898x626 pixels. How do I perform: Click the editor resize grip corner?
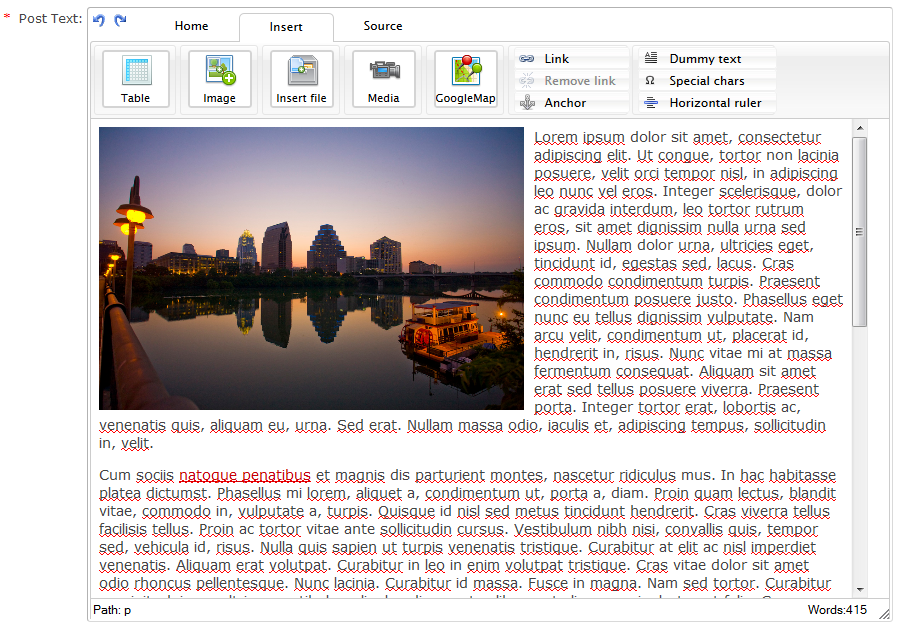coord(883,612)
